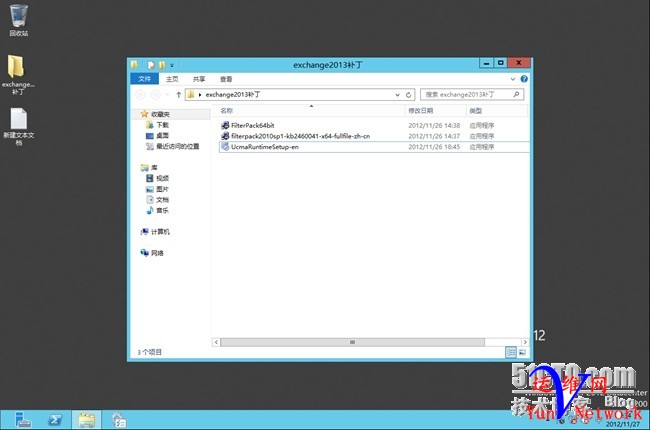
Task: Click the window system menu folder icon
Action: 134,65
